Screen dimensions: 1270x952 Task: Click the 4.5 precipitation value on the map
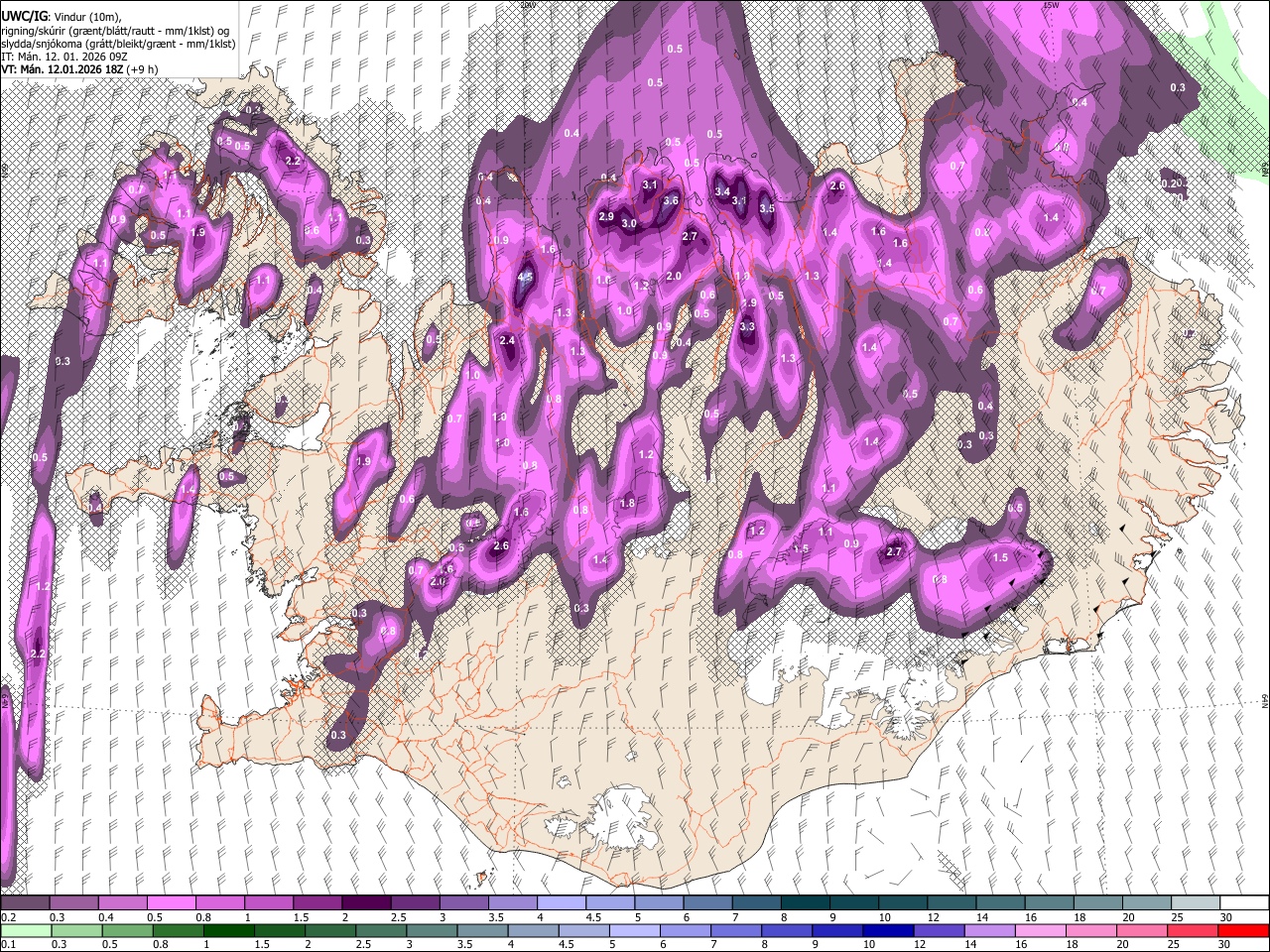526,278
